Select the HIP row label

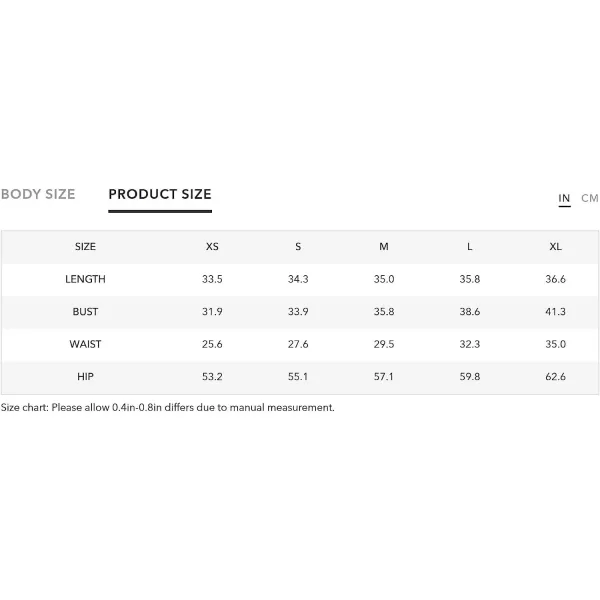(x=85, y=377)
